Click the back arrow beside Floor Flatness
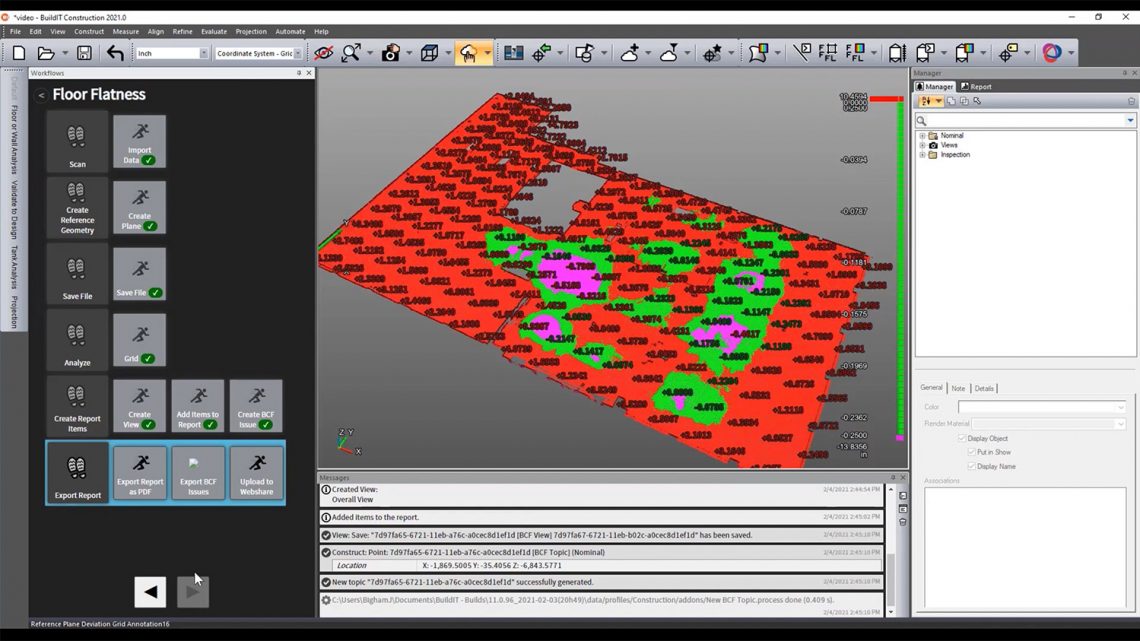Viewport: 1140px width, 641px height. point(41,94)
